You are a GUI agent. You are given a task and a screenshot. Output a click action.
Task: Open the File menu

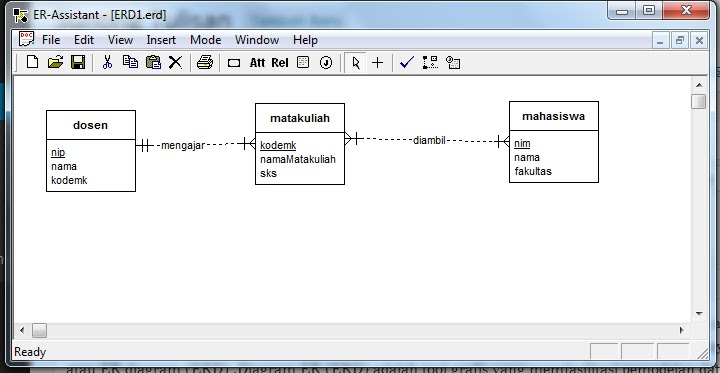tap(51, 40)
